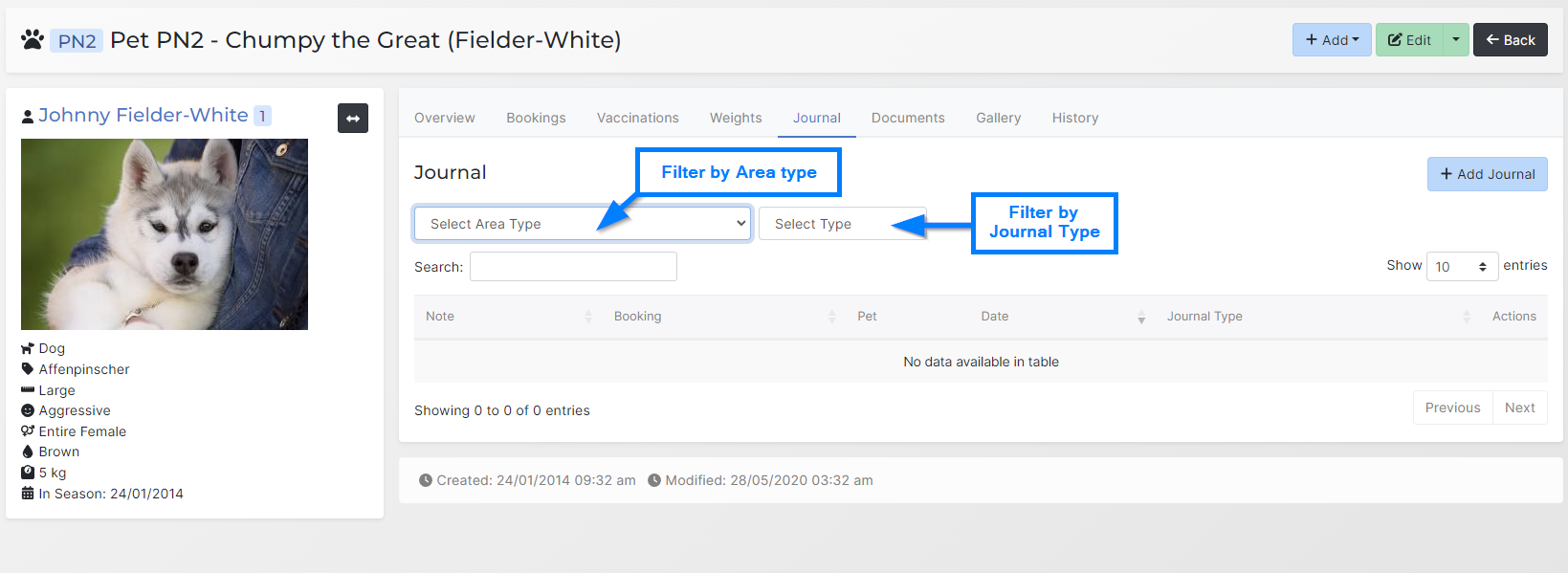Click the Date column sort arrow

point(1140,317)
